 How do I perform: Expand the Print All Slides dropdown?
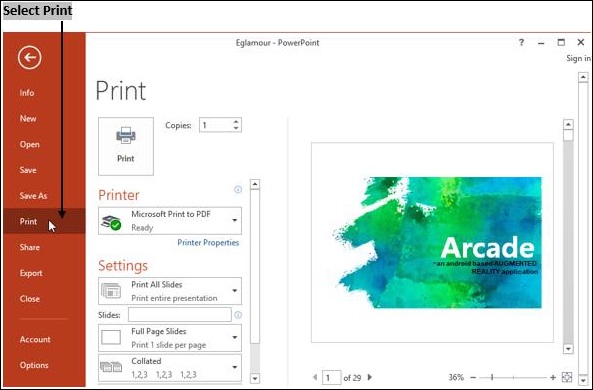[170, 291]
